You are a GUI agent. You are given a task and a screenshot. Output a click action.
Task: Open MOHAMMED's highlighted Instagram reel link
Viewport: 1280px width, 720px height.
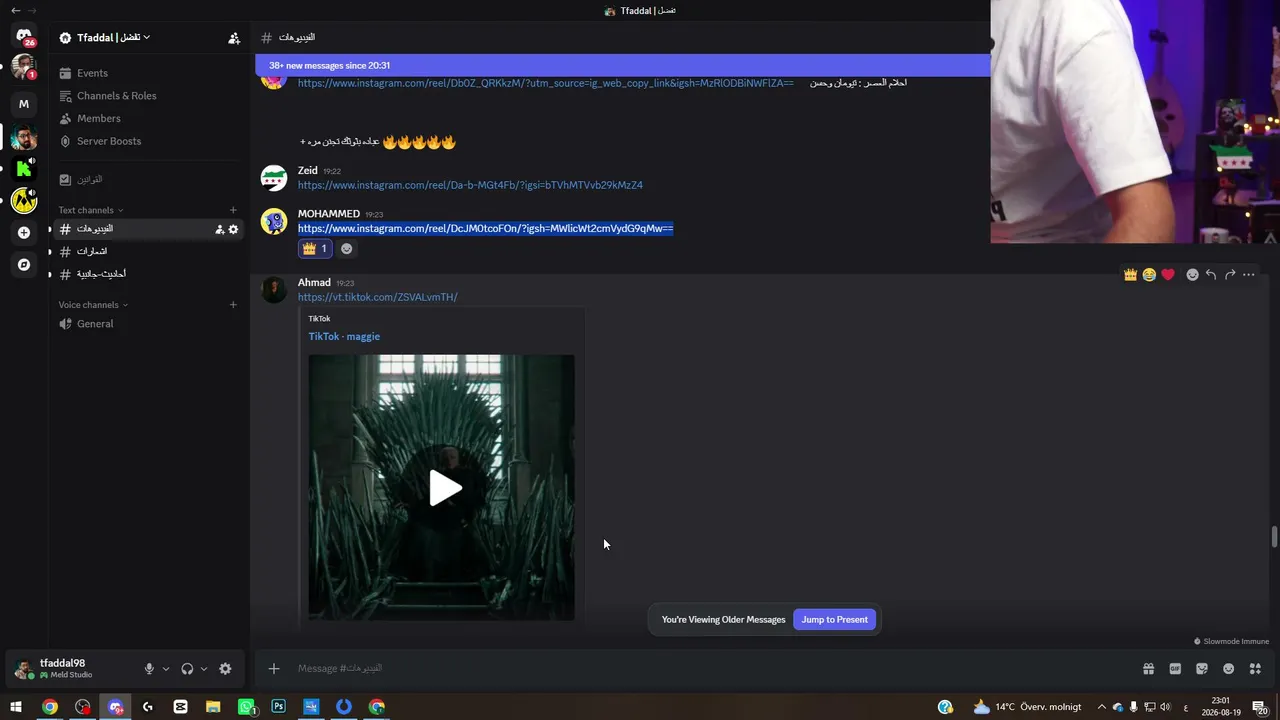[x=485, y=229]
